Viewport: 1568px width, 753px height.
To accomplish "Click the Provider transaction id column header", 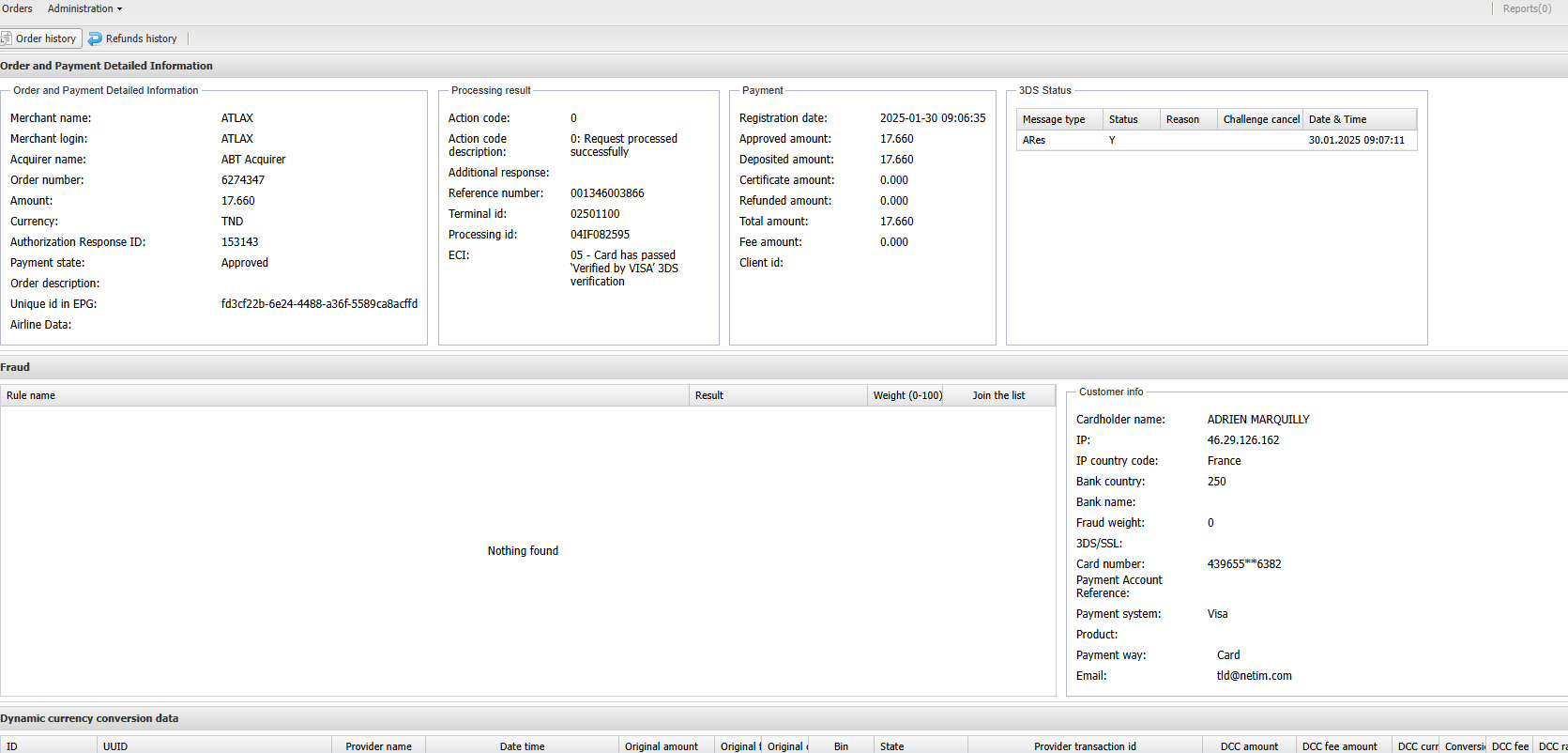I will click(x=1085, y=746).
